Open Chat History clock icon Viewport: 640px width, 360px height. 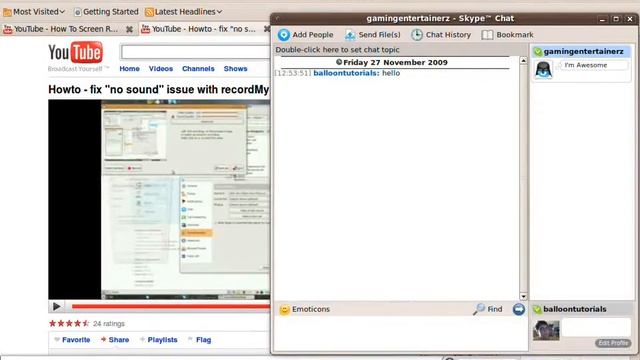(x=417, y=35)
